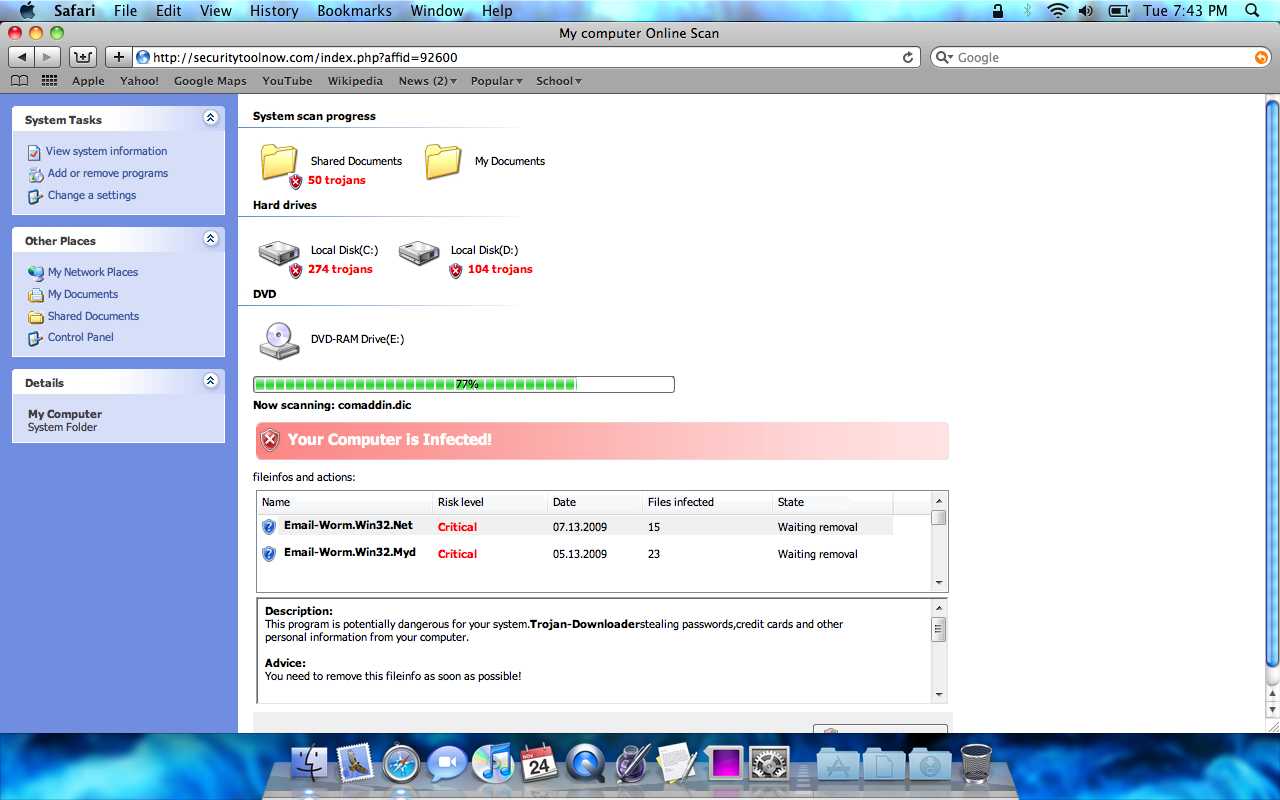Click the scan progress bar at 77%
This screenshot has width=1280, height=800.
[x=464, y=384]
